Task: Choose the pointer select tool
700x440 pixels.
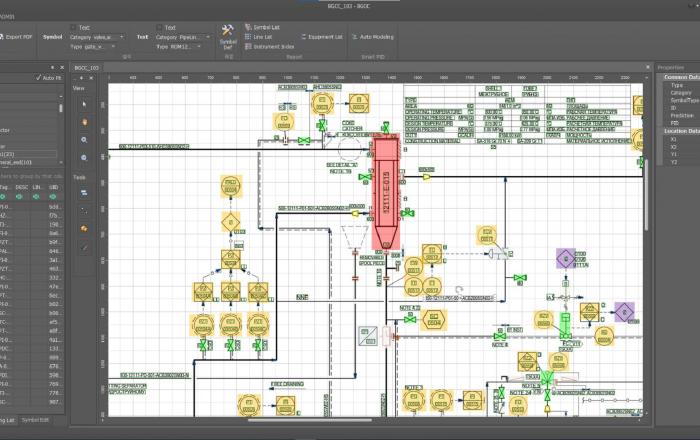Action: coord(84,104)
